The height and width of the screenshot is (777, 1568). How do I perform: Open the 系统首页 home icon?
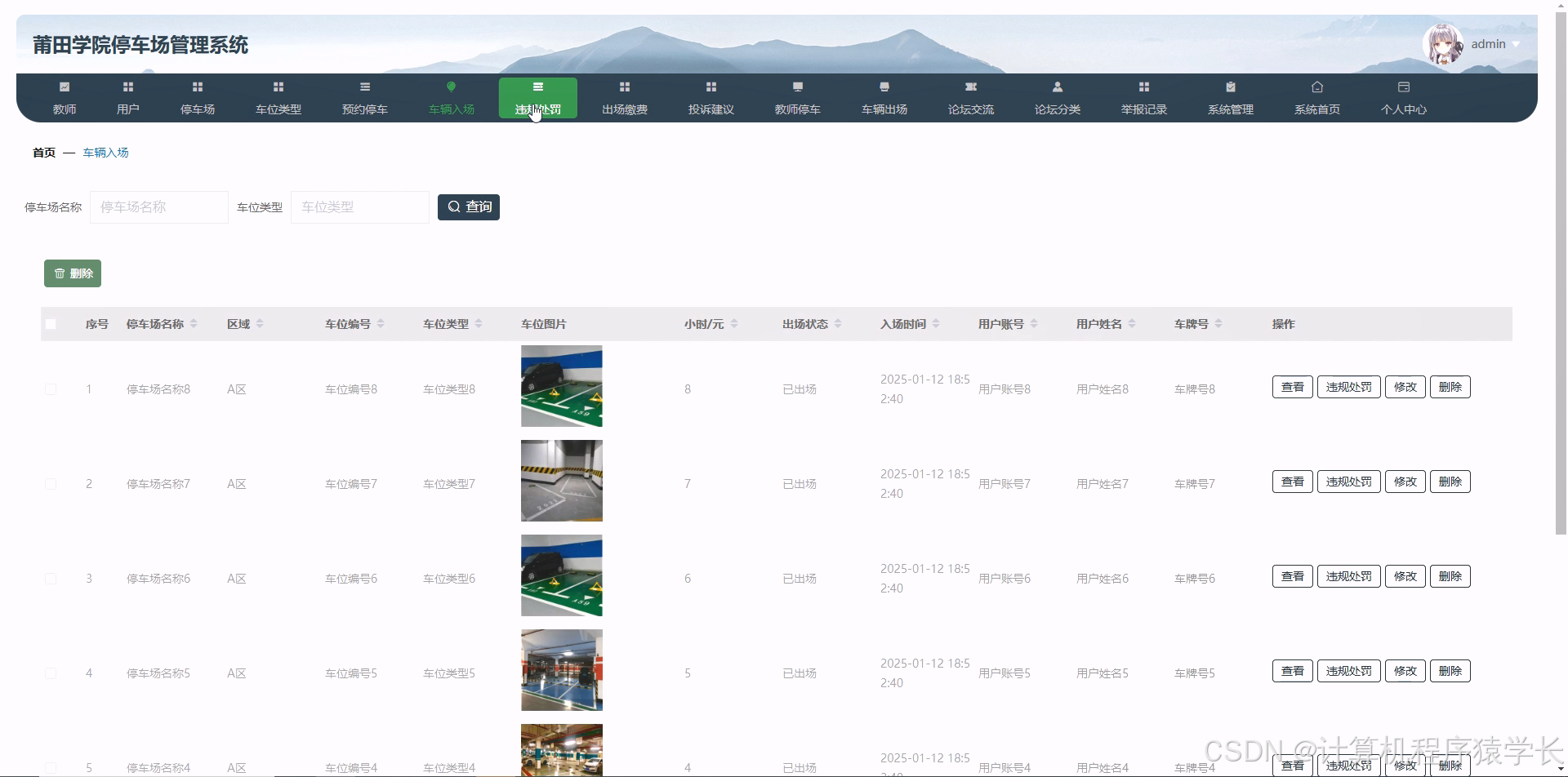[1317, 87]
